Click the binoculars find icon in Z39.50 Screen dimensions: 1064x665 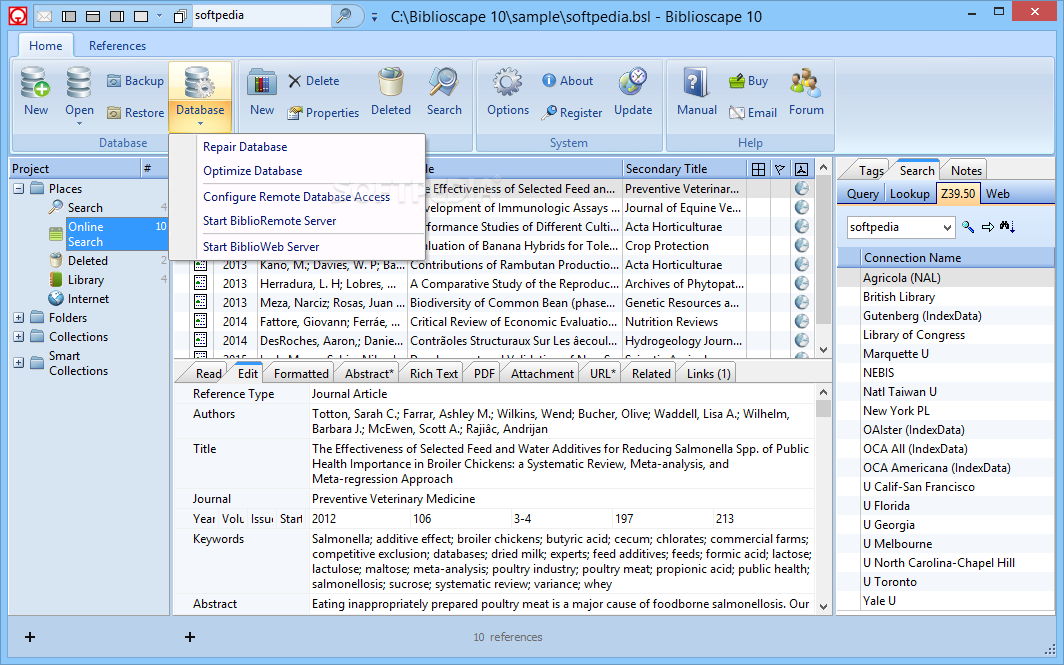tap(1007, 227)
